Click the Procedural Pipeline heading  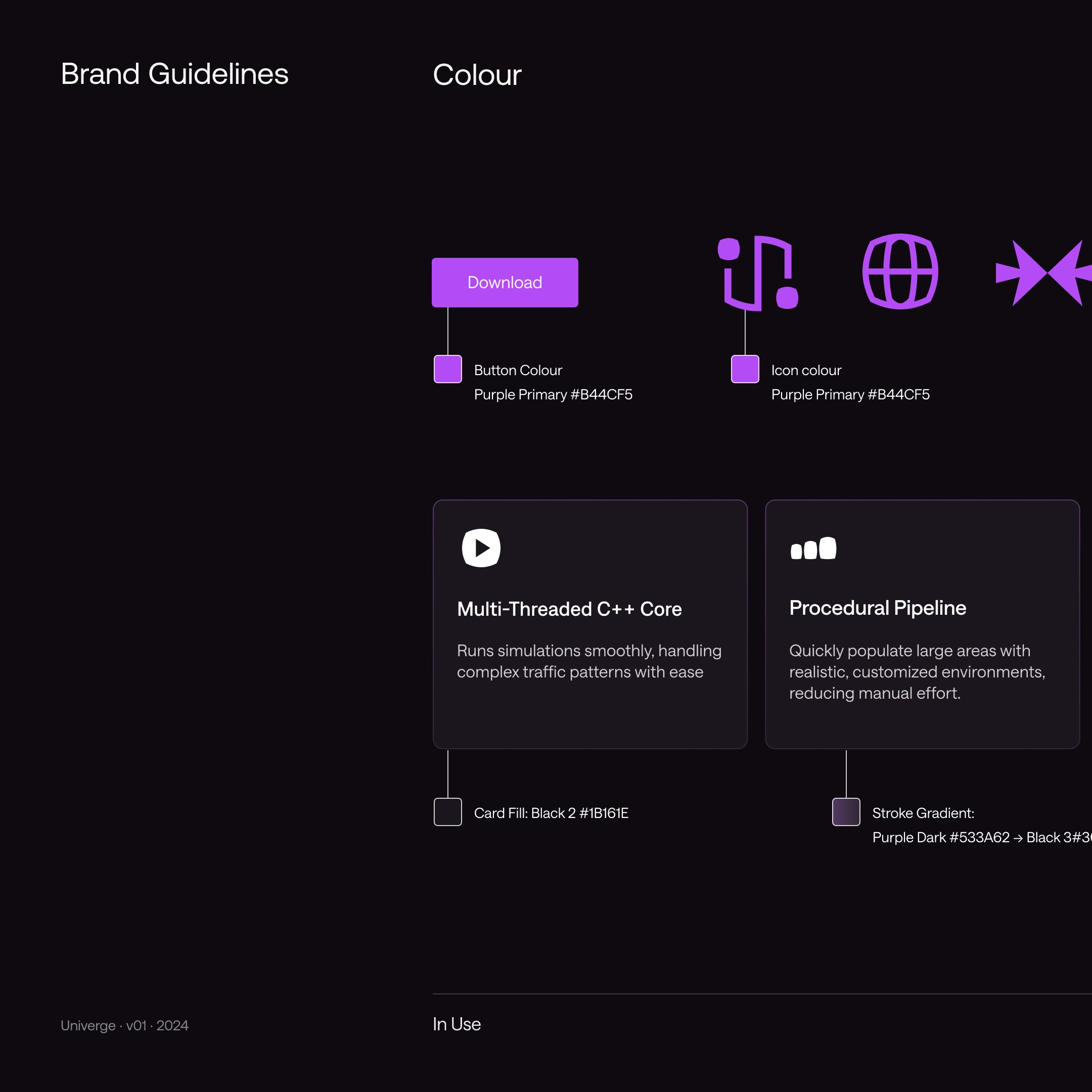click(x=877, y=608)
